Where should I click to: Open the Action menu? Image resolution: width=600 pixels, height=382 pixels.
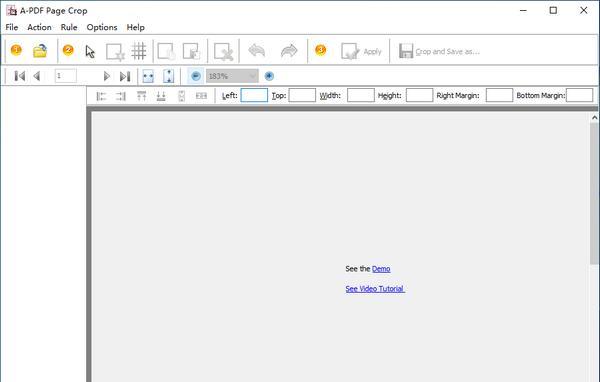[x=39, y=28]
